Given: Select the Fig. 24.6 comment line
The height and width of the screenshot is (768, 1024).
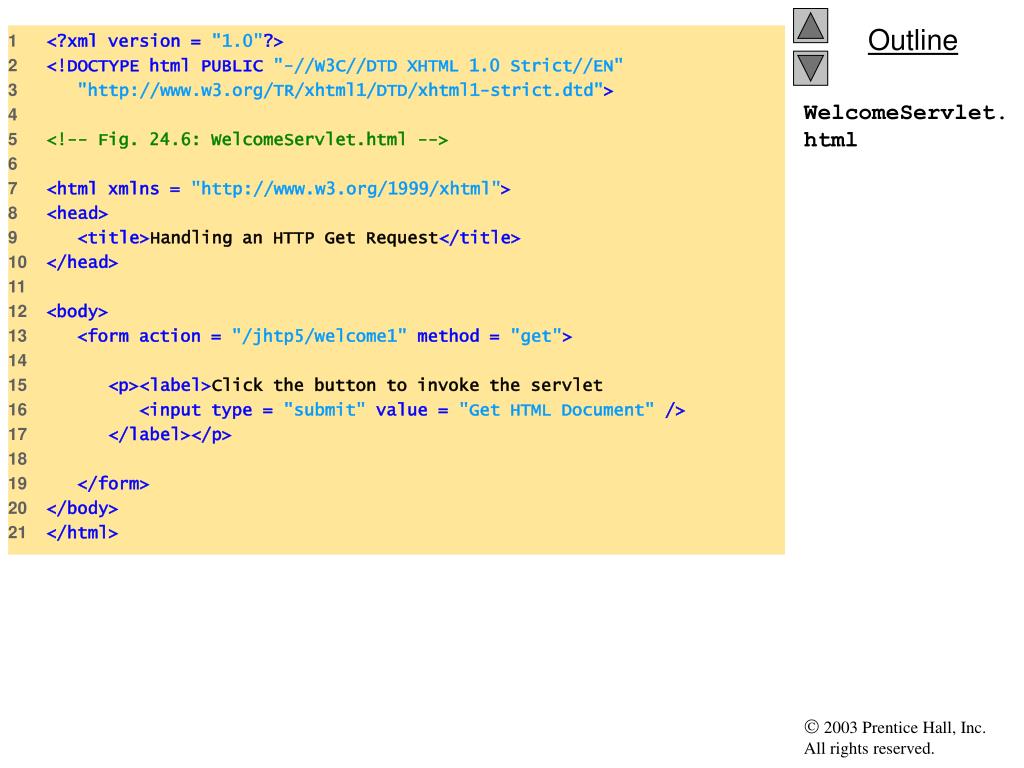Looking at the screenshot, I should pyautogui.click(x=247, y=140).
